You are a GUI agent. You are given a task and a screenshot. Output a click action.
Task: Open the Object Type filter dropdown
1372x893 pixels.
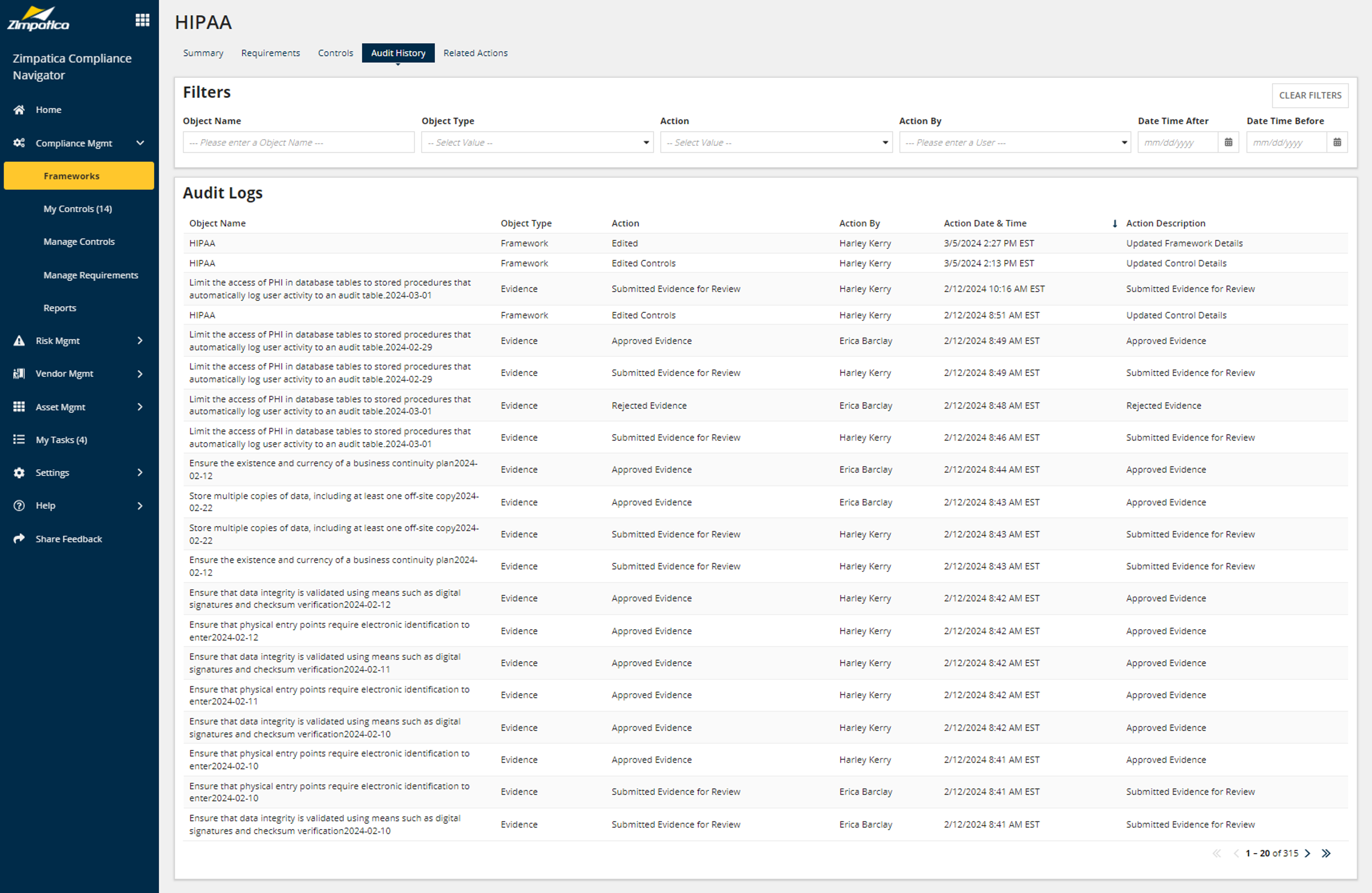coord(537,143)
